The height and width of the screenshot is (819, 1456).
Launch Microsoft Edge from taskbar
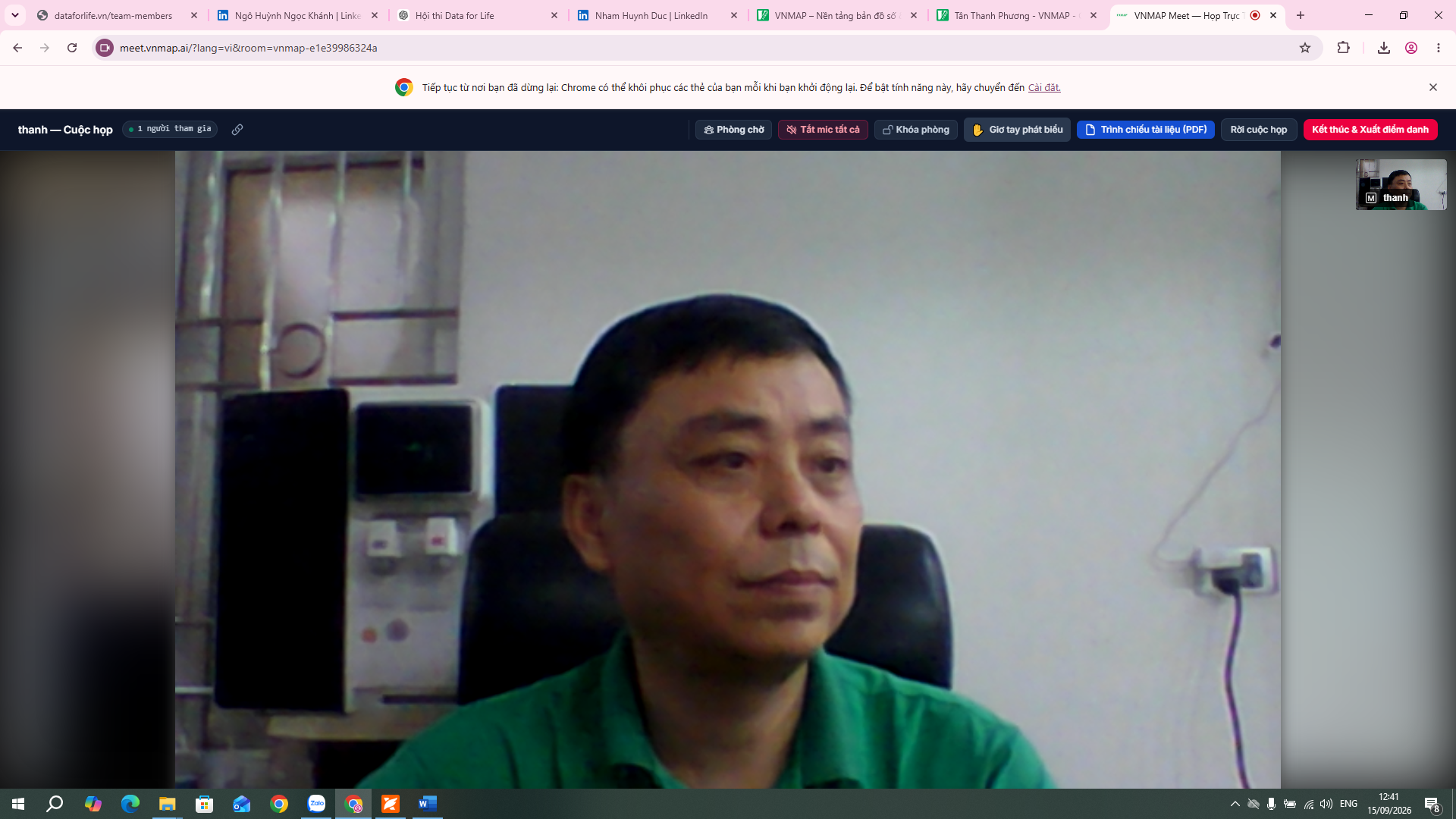pyautogui.click(x=130, y=804)
